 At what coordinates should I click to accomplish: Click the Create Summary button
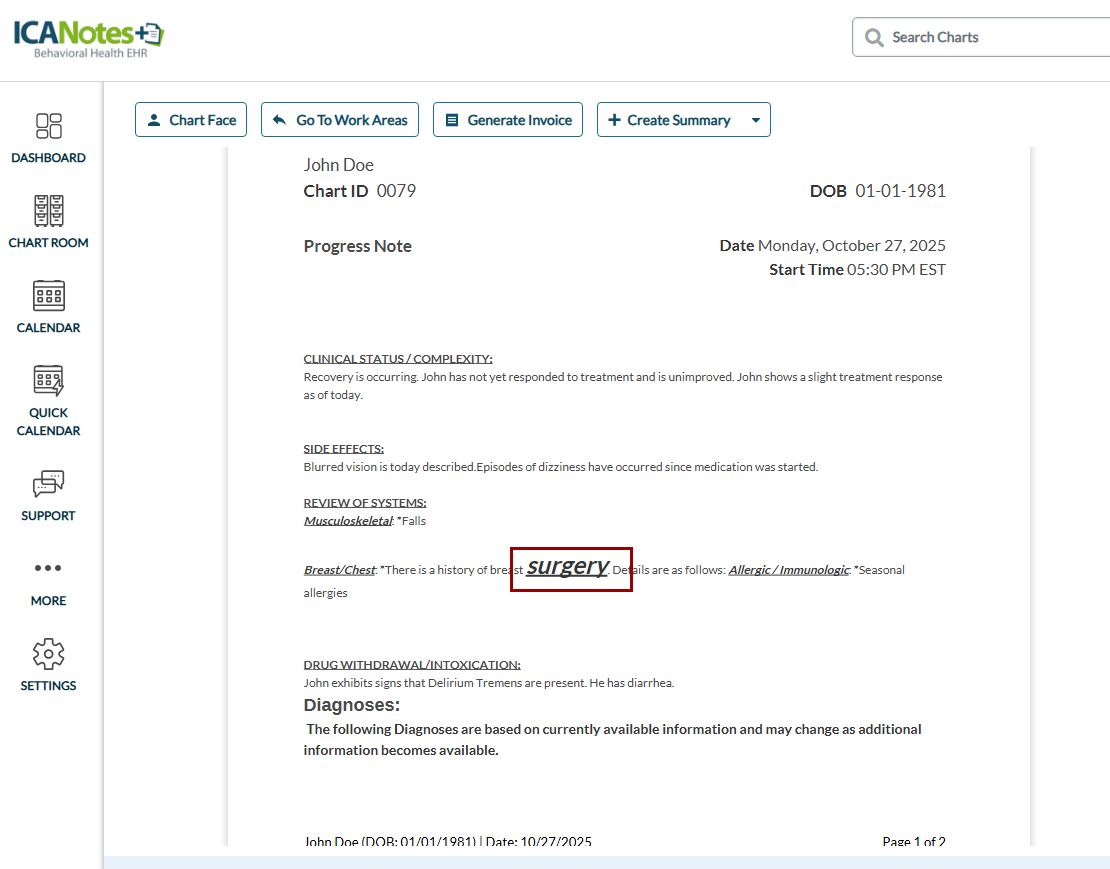coord(668,120)
